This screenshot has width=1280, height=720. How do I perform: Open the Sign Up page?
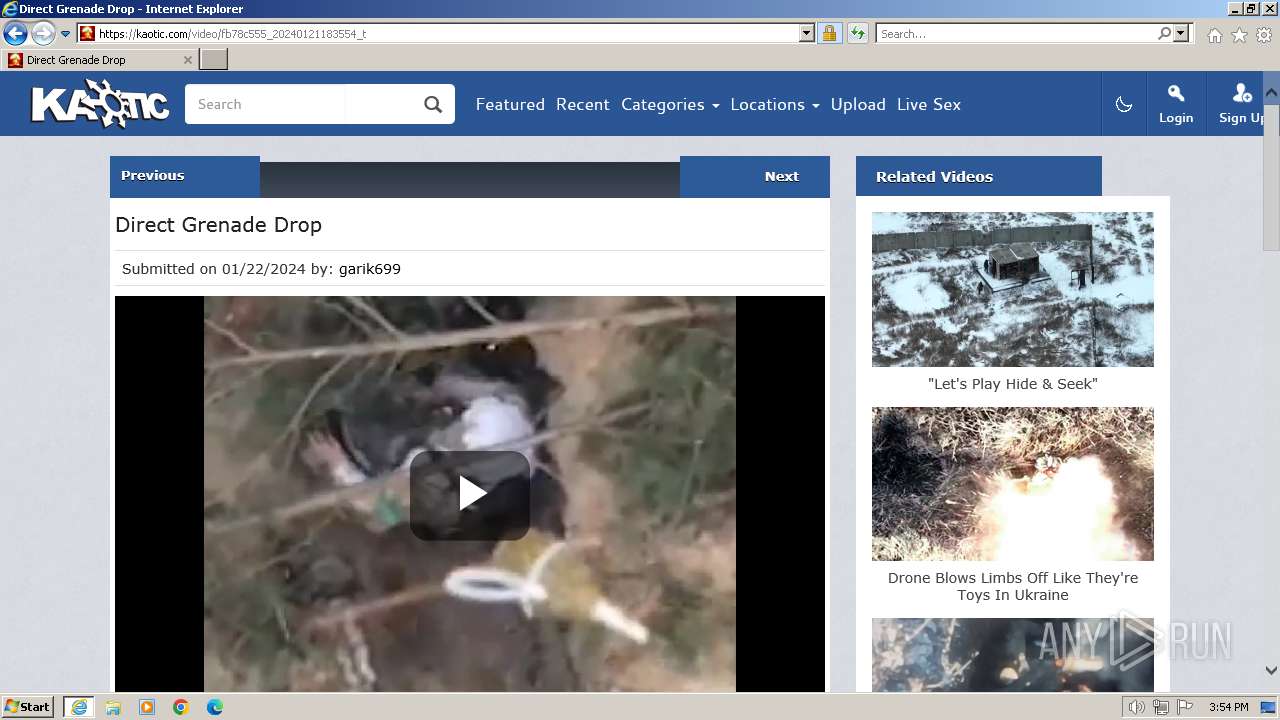click(x=1242, y=104)
